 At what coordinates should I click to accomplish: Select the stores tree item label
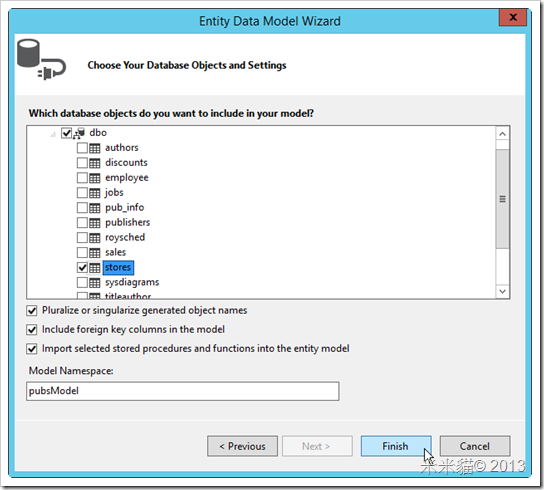pyautogui.click(x=118, y=268)
